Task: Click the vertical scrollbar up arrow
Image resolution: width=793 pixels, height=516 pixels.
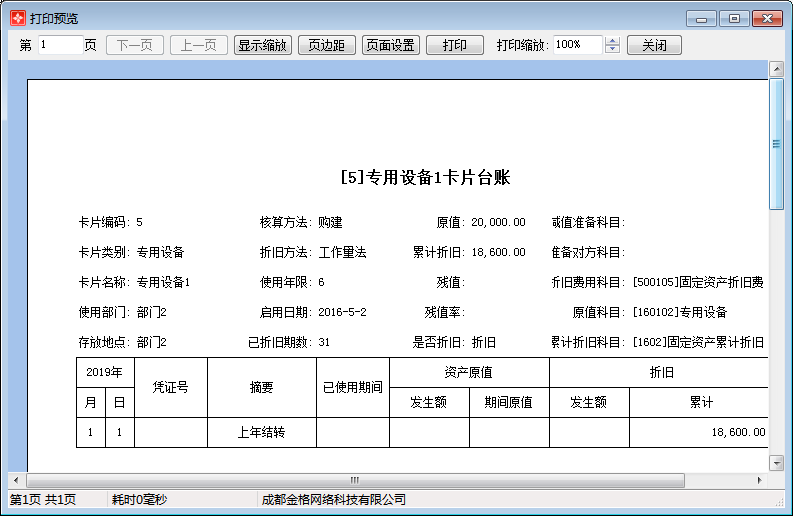Action: (776, 69)
